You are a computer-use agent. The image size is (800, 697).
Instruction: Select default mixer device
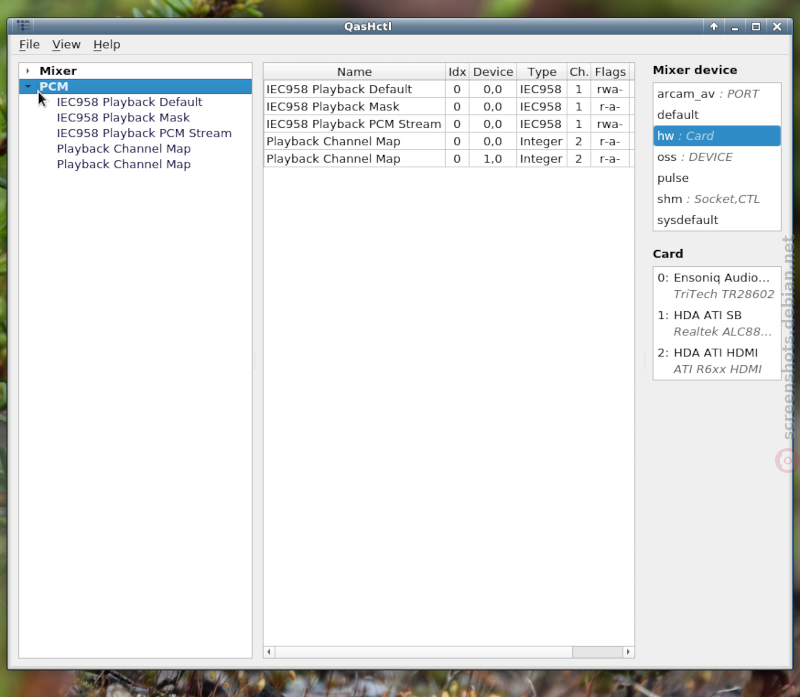717,115
